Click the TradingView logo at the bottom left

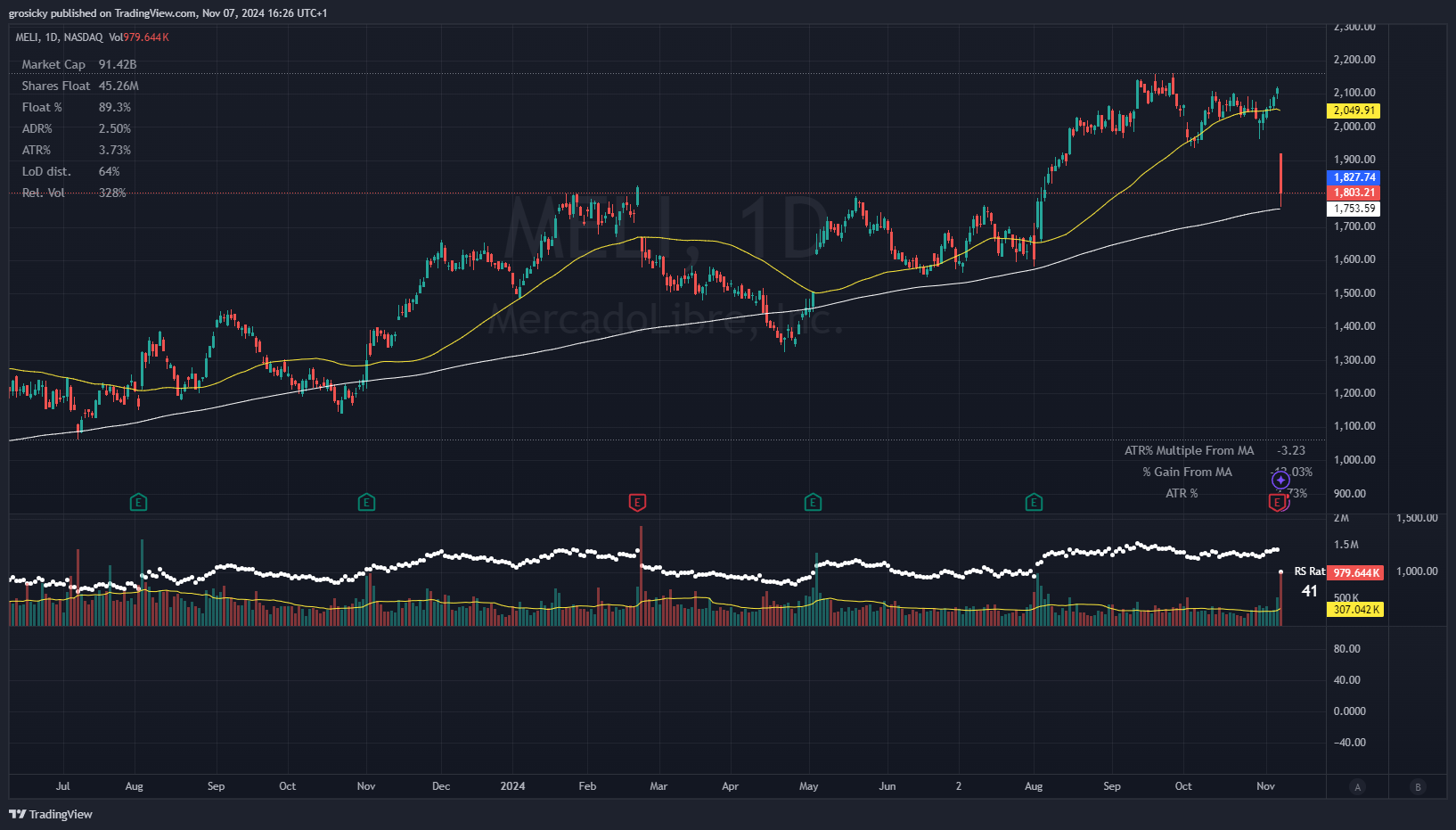[51, 814]
